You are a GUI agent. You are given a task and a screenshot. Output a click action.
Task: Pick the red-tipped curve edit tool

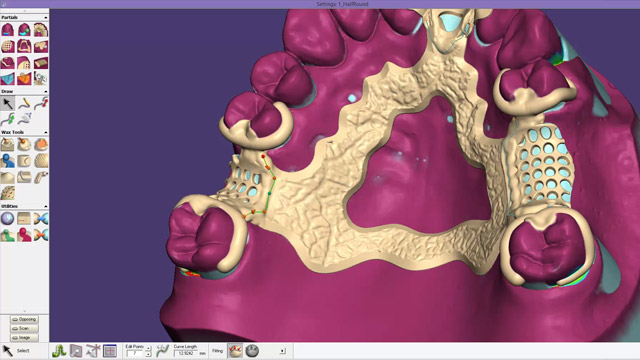click(41, 103)
